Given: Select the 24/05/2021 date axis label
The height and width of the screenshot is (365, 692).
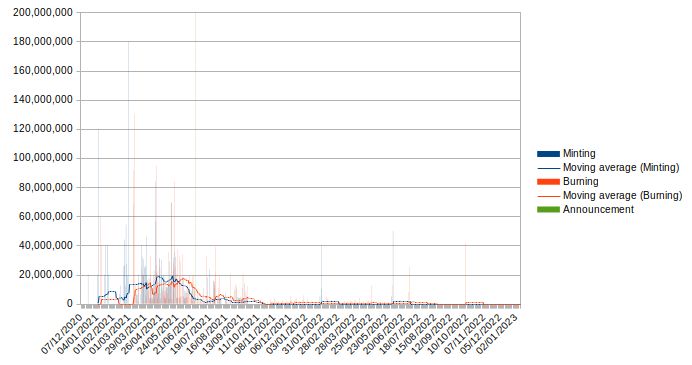Looking at the screenshot, I should (x=159, y=335).
